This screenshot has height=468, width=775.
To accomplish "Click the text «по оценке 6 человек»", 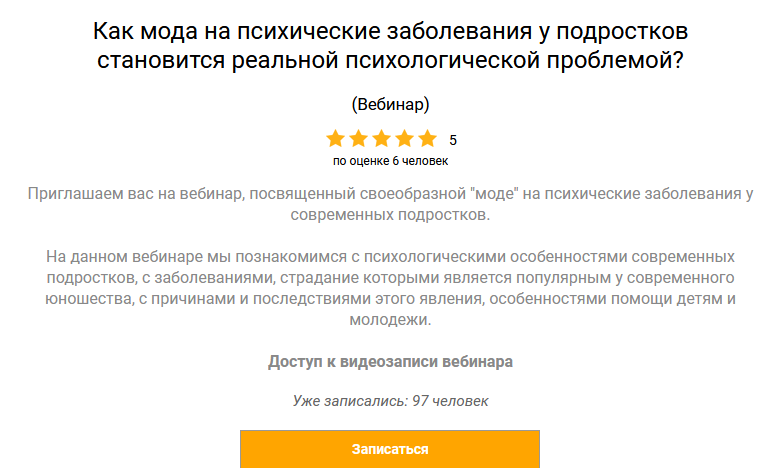I will coord(390,160).
